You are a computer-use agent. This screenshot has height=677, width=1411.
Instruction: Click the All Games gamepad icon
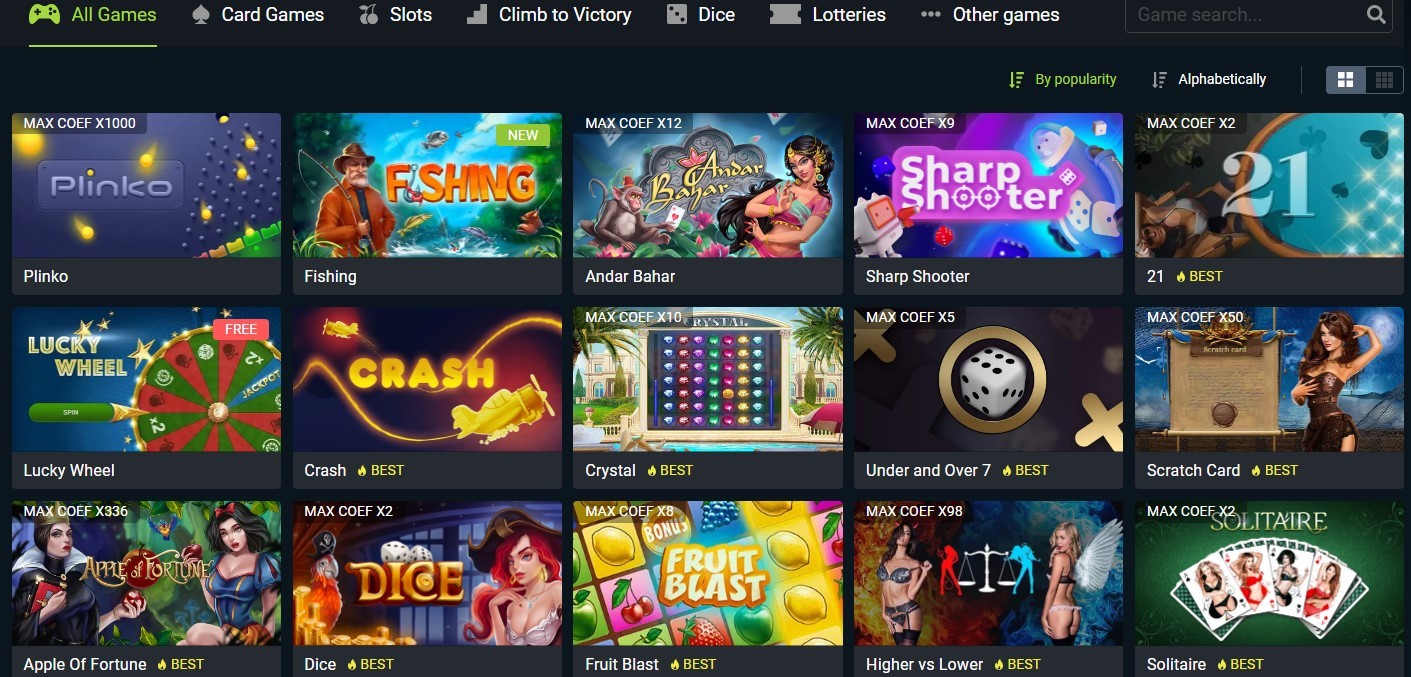44,14
